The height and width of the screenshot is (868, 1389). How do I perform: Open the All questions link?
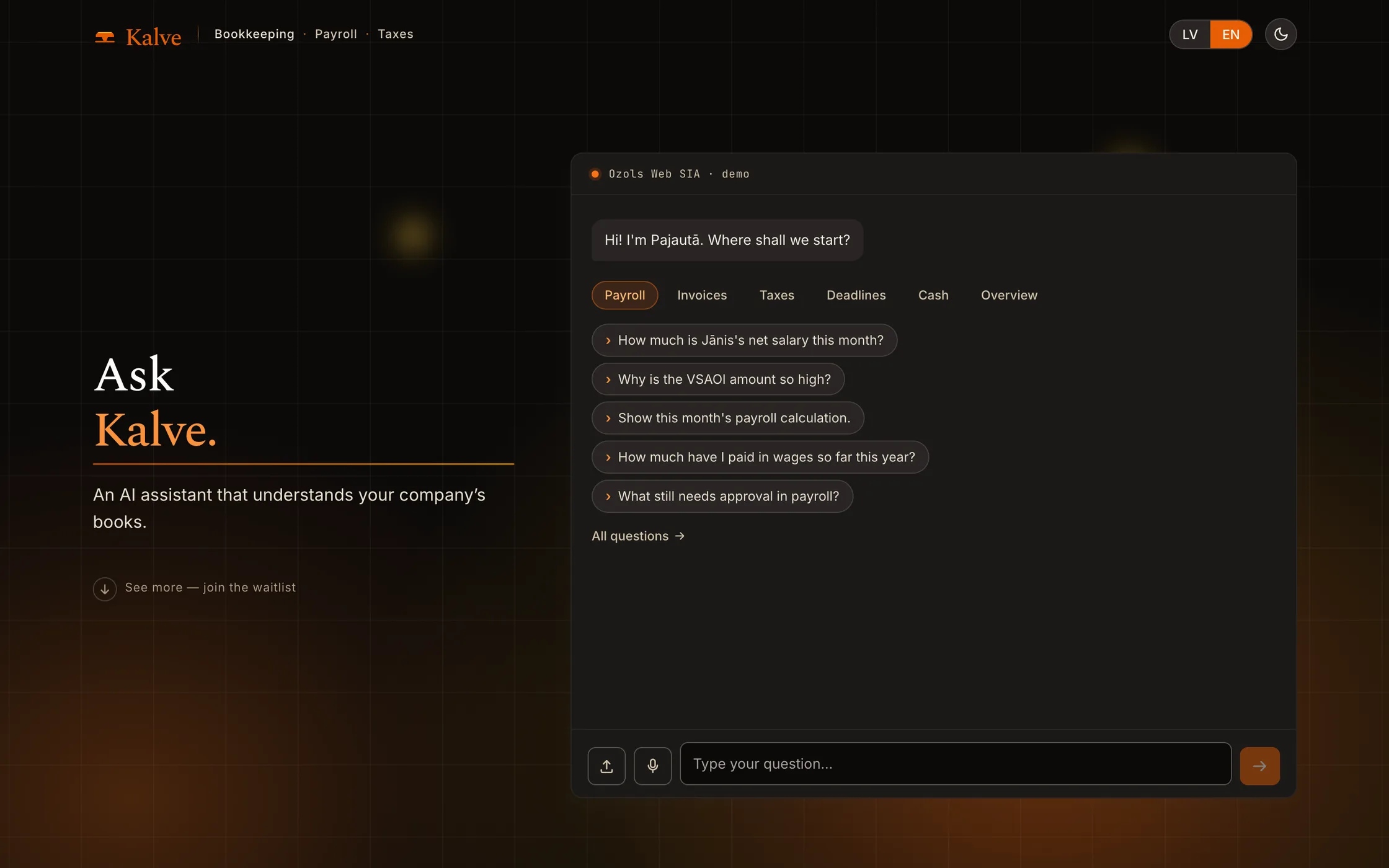638,536
